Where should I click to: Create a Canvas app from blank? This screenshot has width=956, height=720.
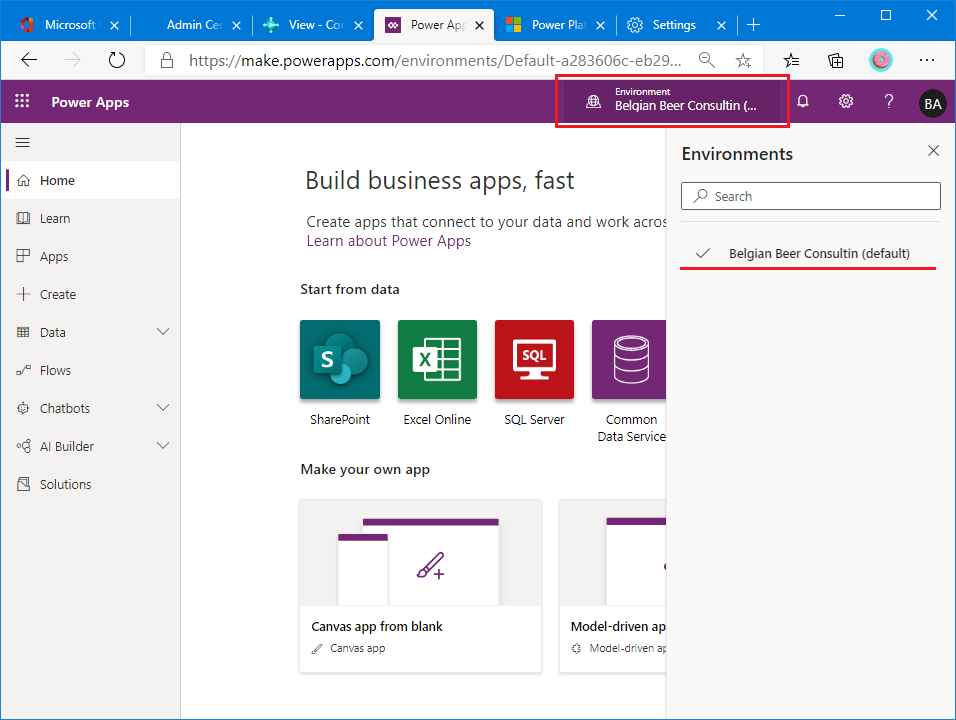(x=420, y=586)
